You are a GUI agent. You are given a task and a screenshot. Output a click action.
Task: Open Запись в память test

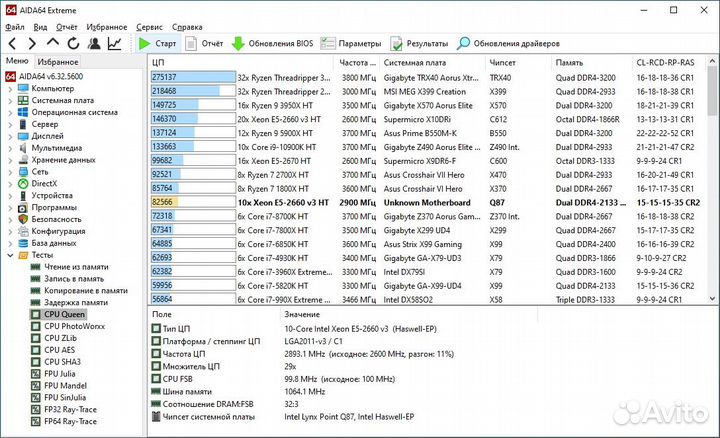point(67,279)
